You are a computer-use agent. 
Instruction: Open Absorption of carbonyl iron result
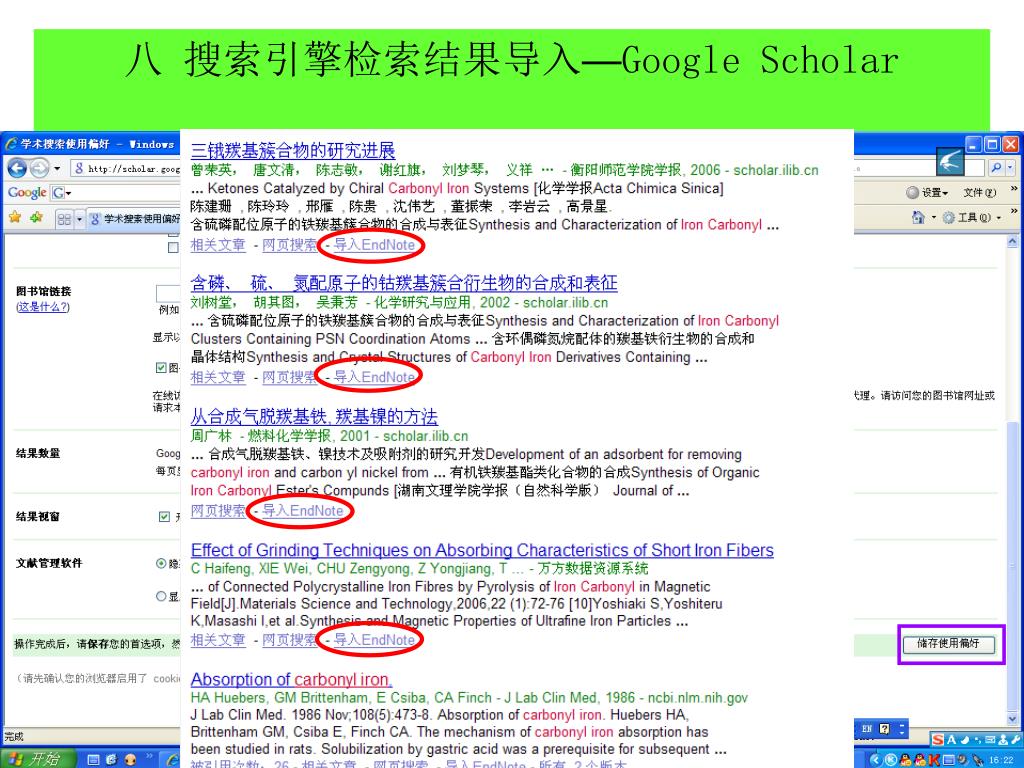tap(291, 680)
